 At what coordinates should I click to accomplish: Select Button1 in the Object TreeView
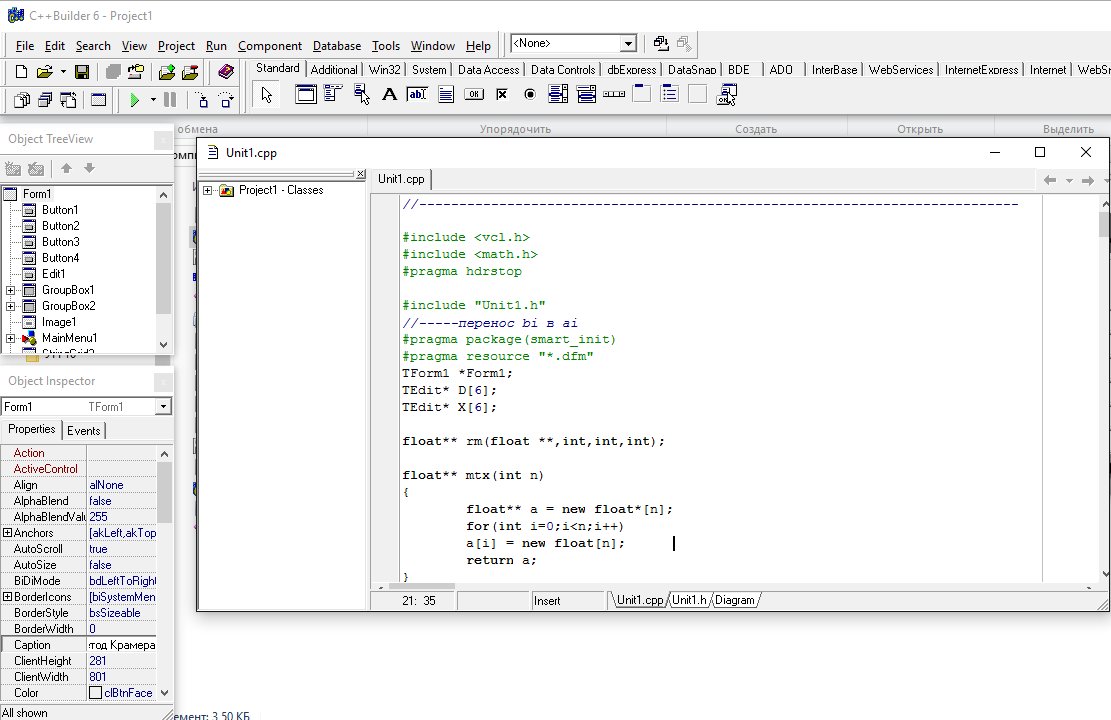pos(60,210)
